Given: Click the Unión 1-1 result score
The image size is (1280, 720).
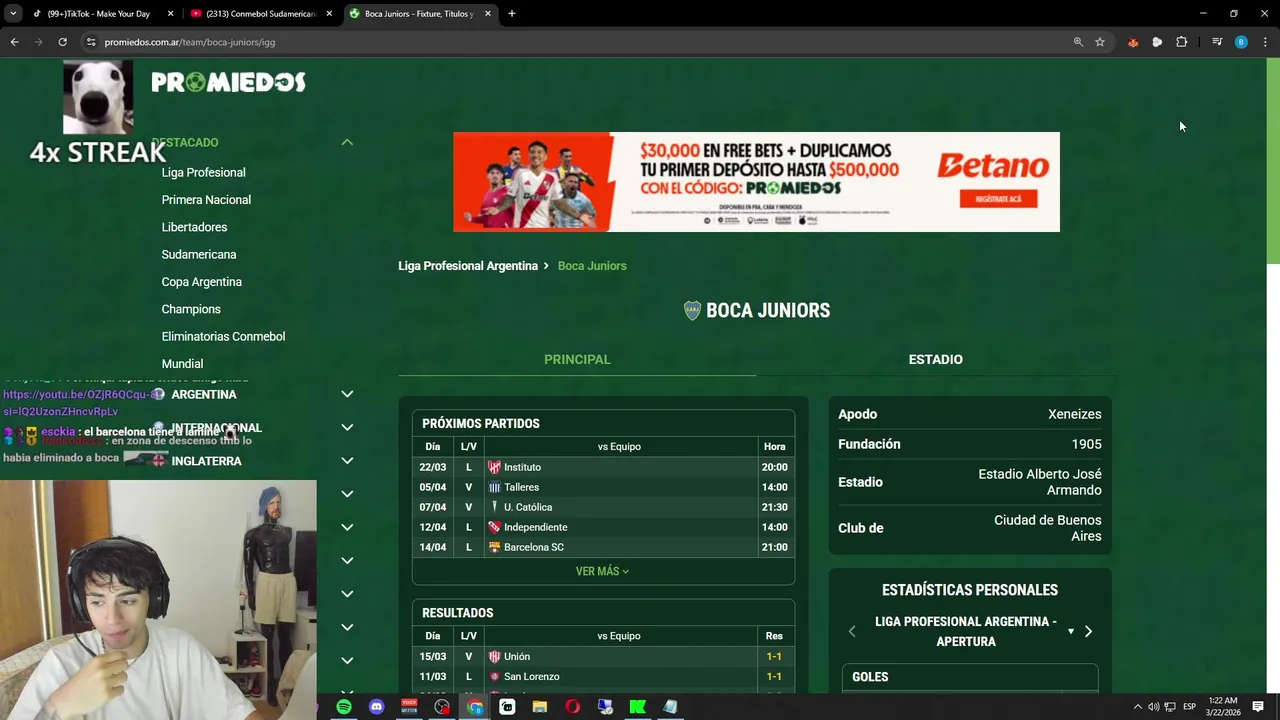Looking at the screenshot, I should [774, 657].
